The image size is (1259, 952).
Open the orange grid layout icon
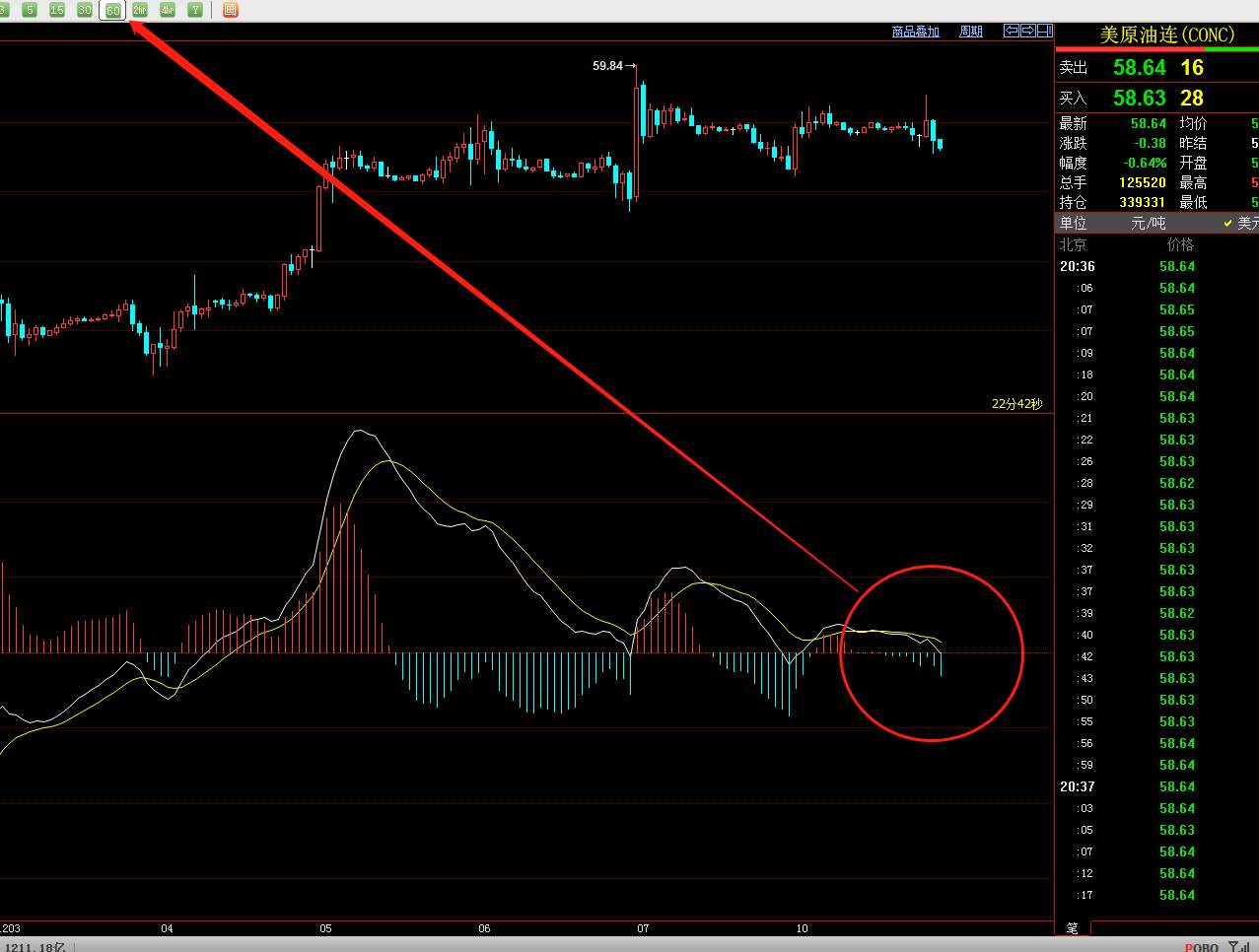click(x=230, y=10)
